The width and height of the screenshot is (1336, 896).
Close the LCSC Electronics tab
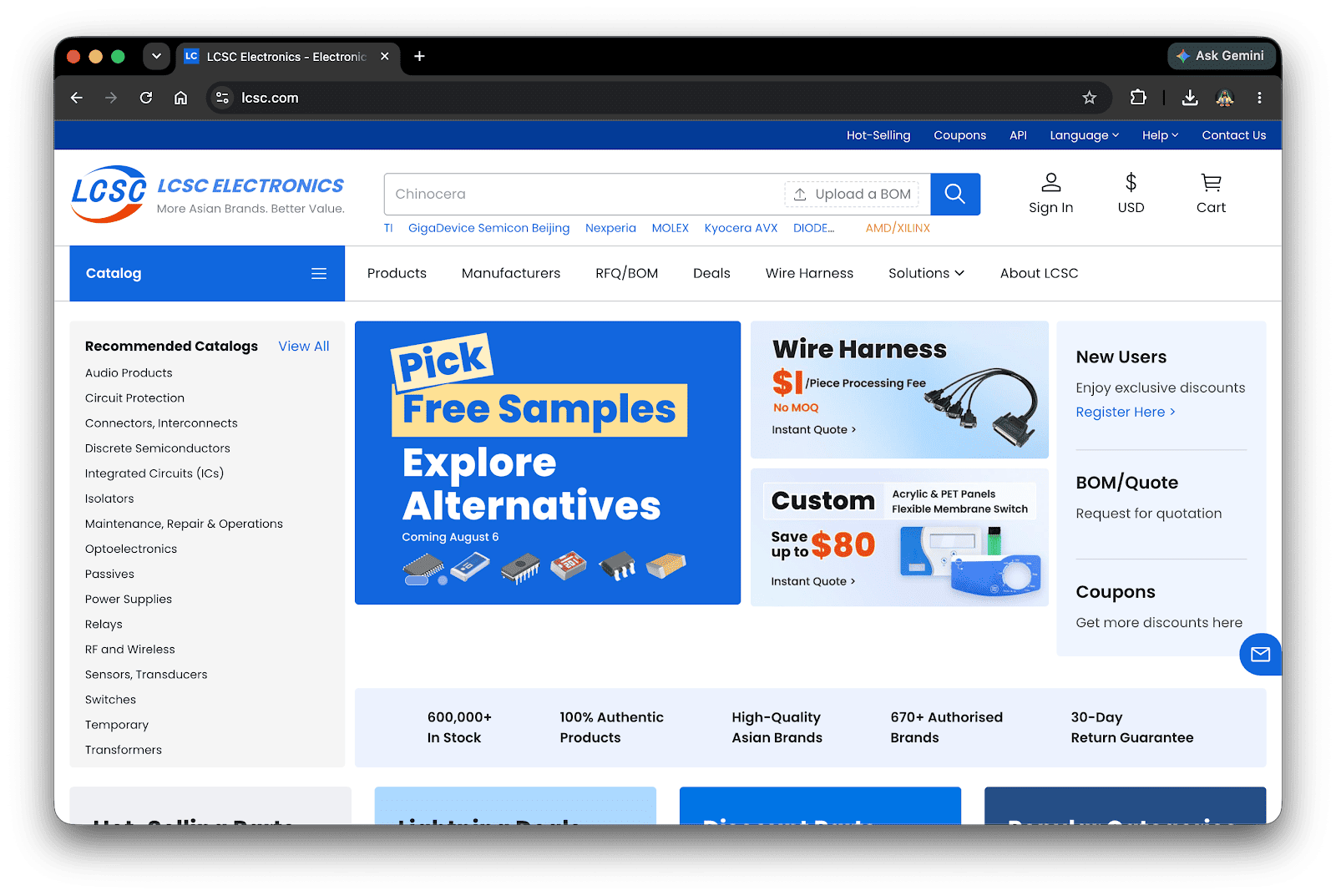click(x=385, y=56)
